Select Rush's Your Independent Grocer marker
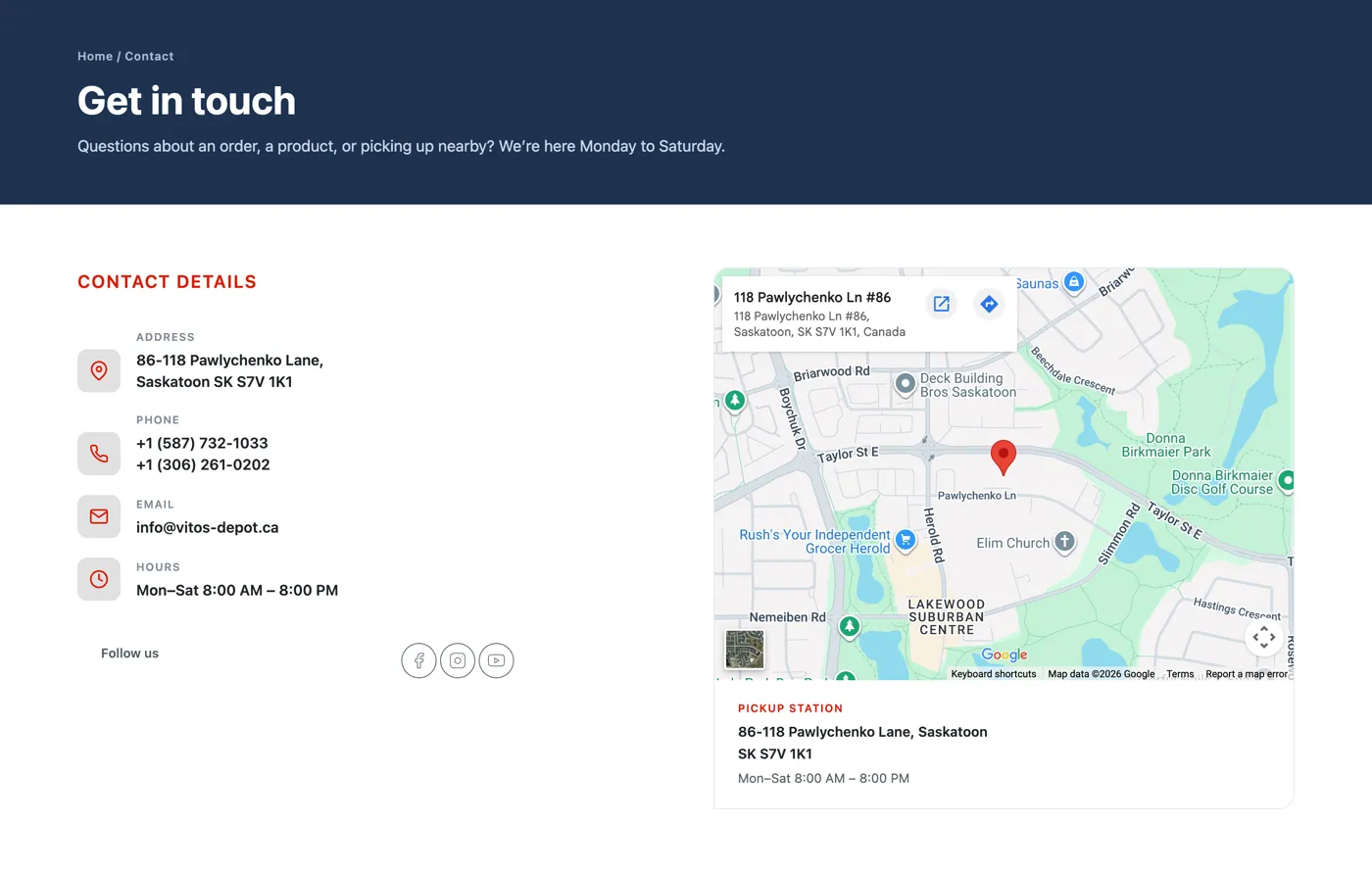The image size is (1372, 872). click(906, 540)
